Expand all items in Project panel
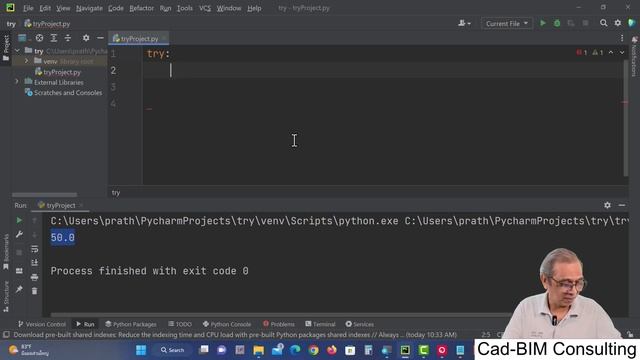Screen dimensions: 640x360 [53, 38]
